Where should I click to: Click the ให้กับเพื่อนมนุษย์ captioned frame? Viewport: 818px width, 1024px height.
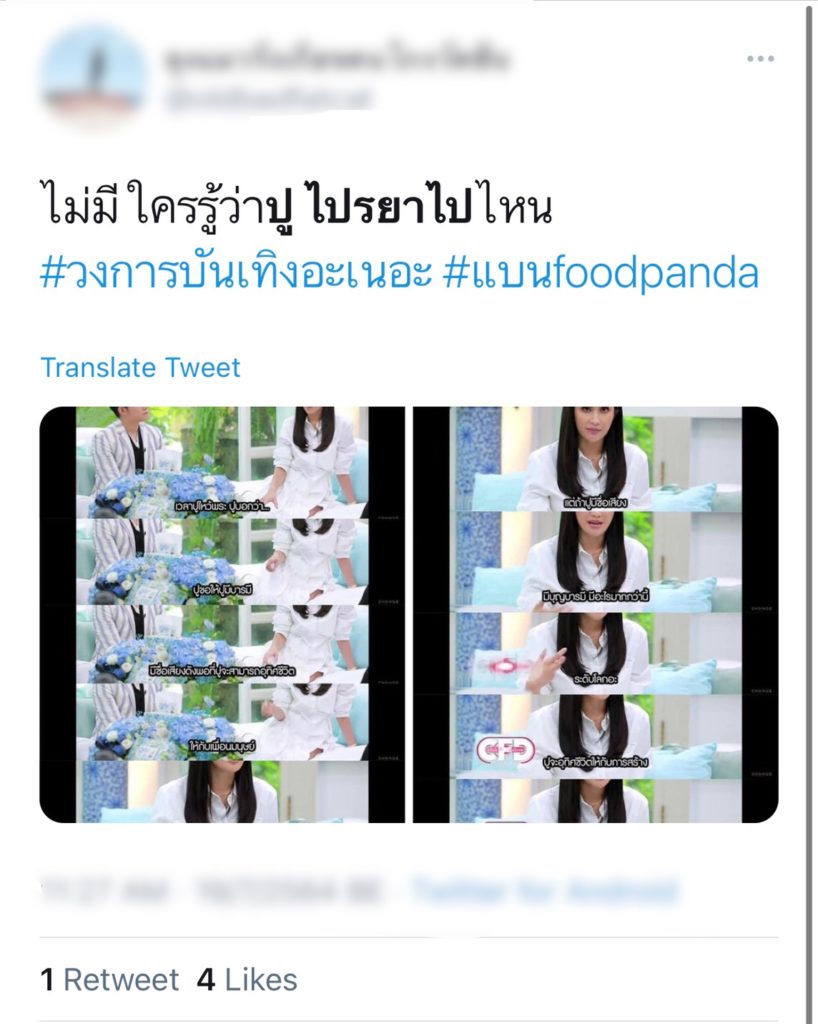(x=223, y=722)
